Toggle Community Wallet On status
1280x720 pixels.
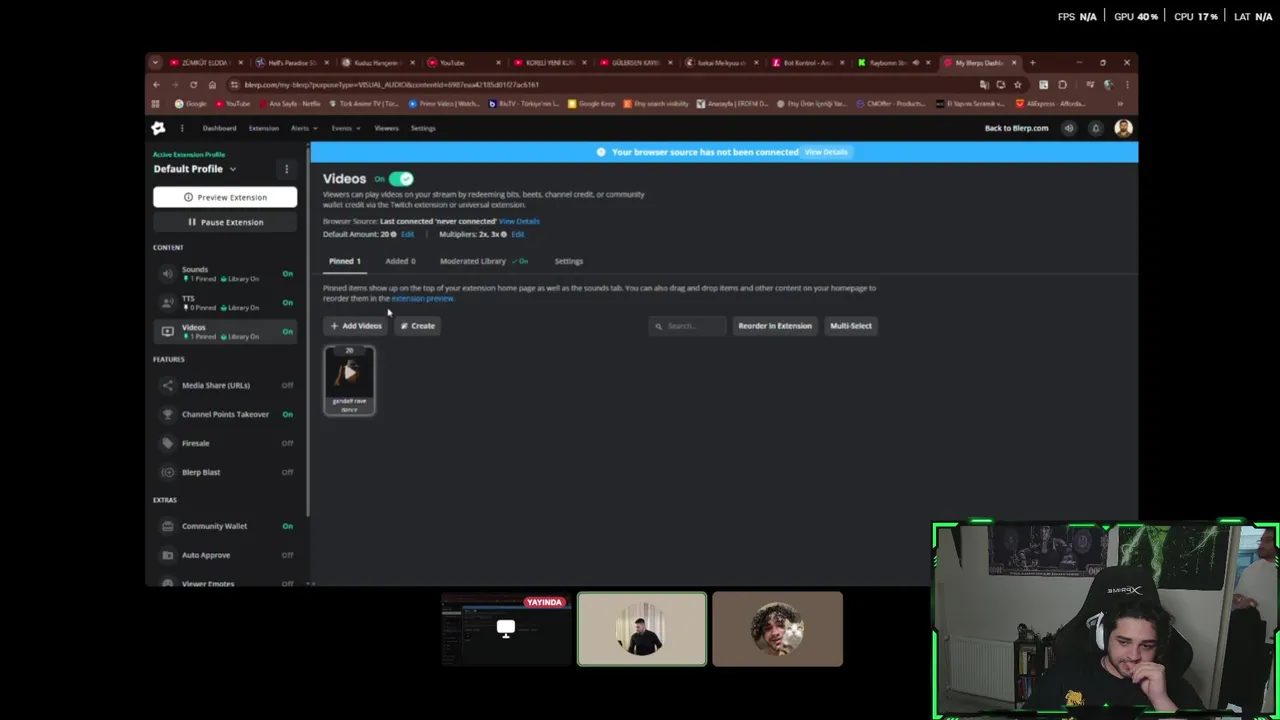[287, 526]
